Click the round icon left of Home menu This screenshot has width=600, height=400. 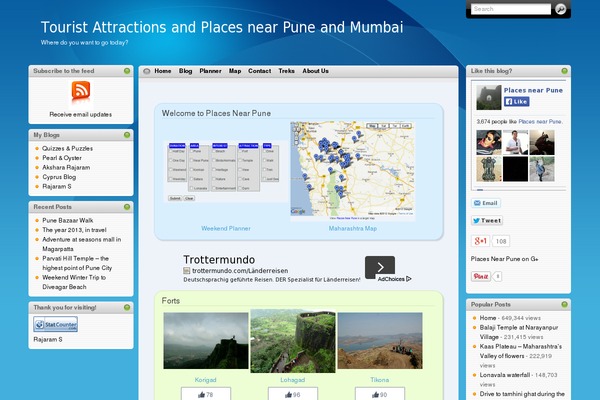pos(147,71)
